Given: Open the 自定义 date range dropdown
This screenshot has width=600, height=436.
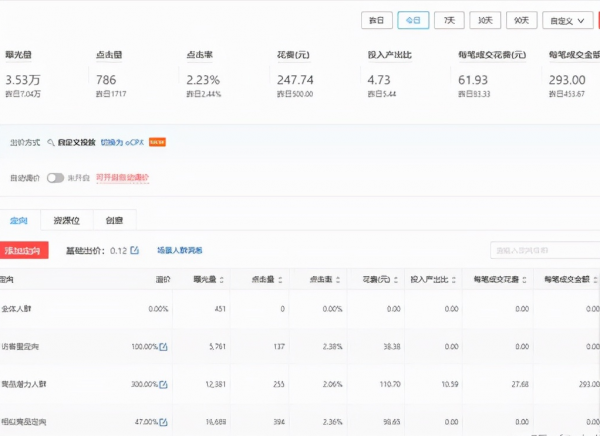Looking at the screenshot, I should 567,20.
